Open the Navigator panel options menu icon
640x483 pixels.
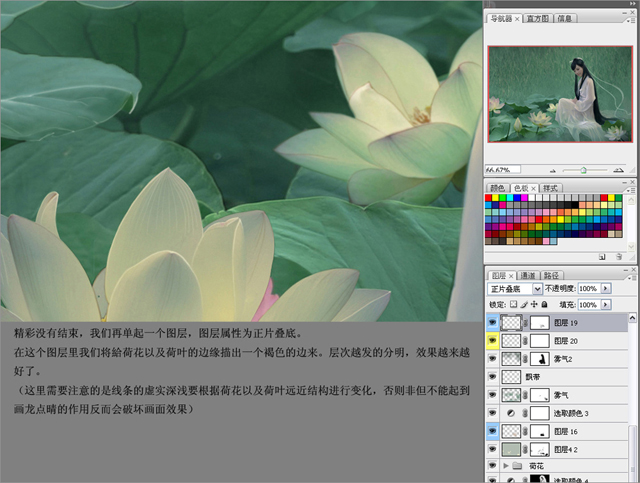click(x=631, y=20)
